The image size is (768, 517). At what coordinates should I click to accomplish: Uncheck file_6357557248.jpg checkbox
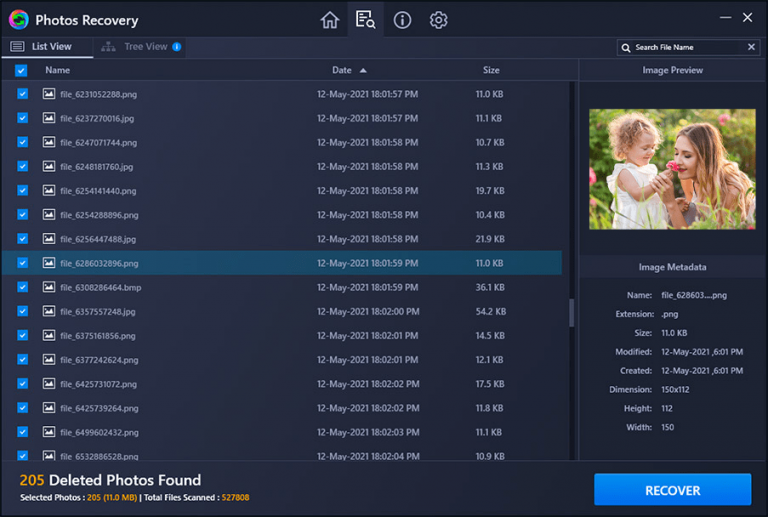[x=23, y=311]
